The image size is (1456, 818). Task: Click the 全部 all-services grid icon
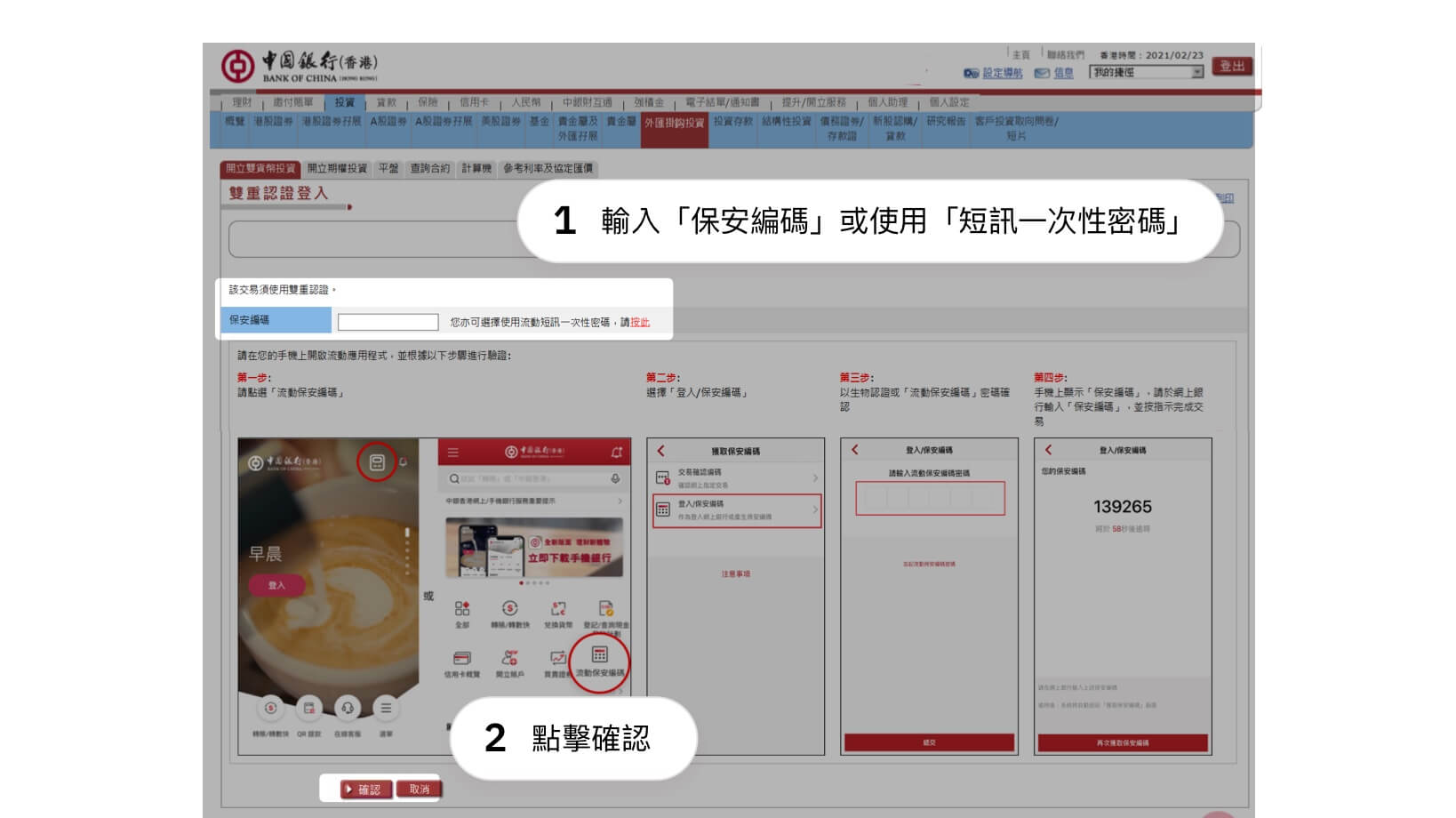tap(462, 609)
